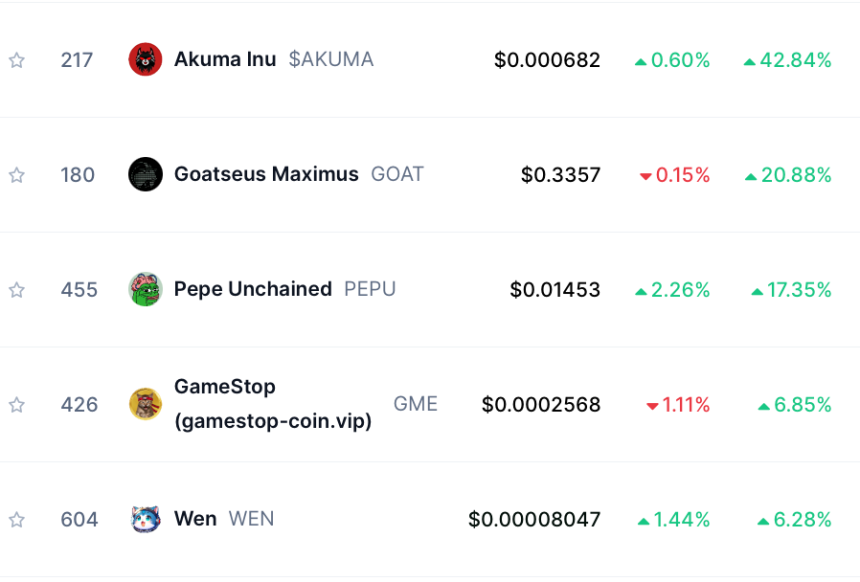This screenshot has width=860, height=582.
Task: Click Akuma Inu 42.84% change value
Action: (788, 60)
